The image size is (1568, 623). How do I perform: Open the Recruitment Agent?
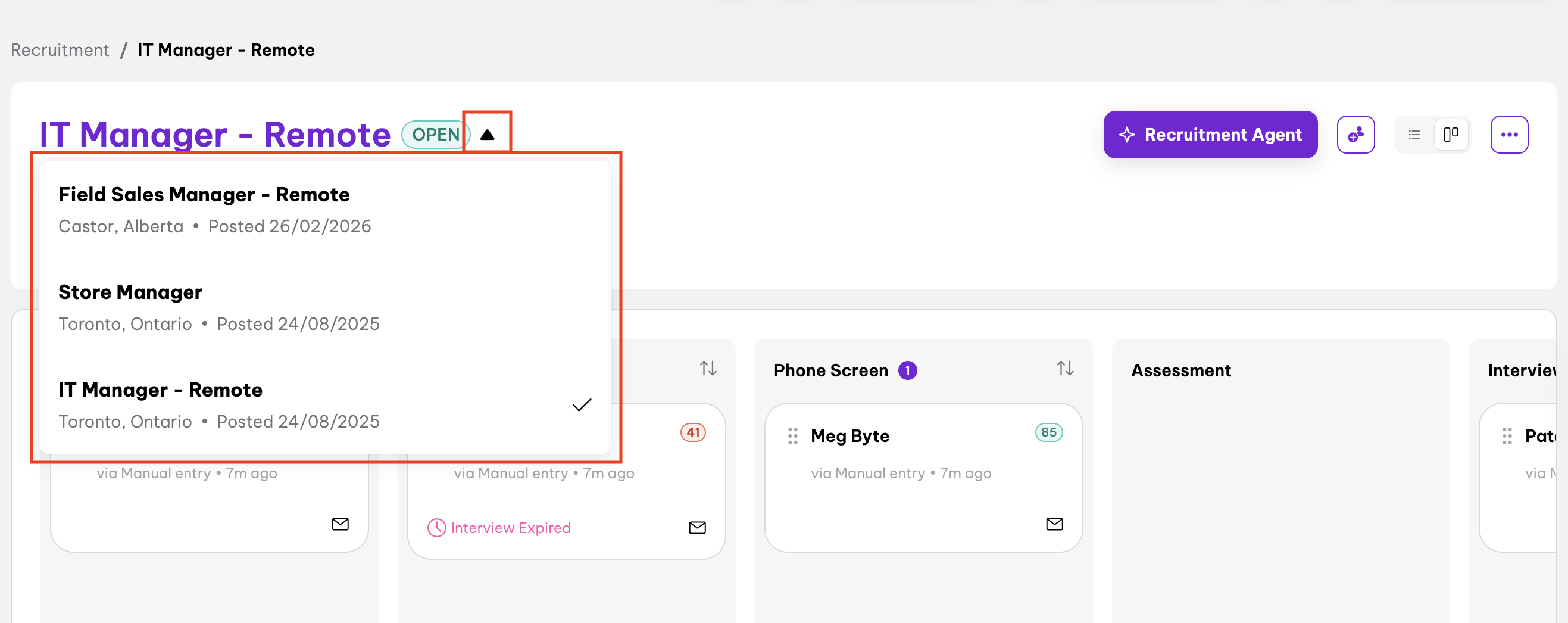(1210, 135)
